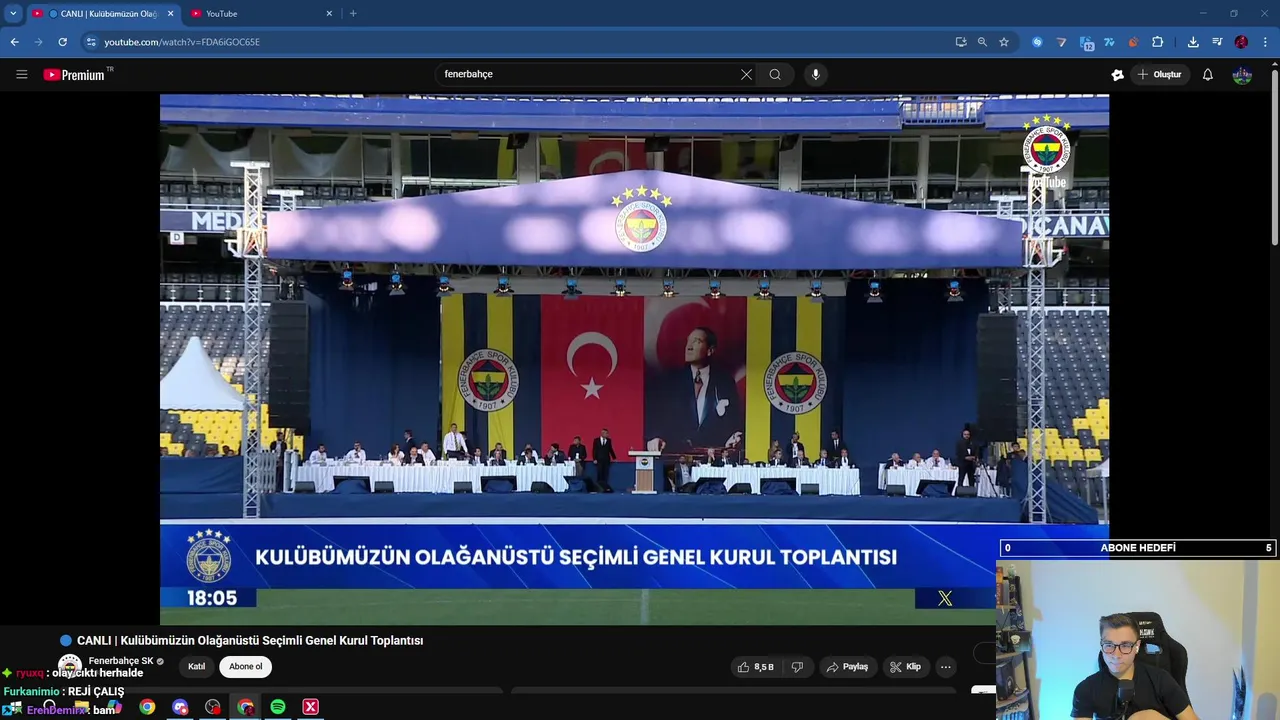1280x720 pixels.
Task: Open the YouTube hamburger guide menu
Action: [x=21, y=74]
